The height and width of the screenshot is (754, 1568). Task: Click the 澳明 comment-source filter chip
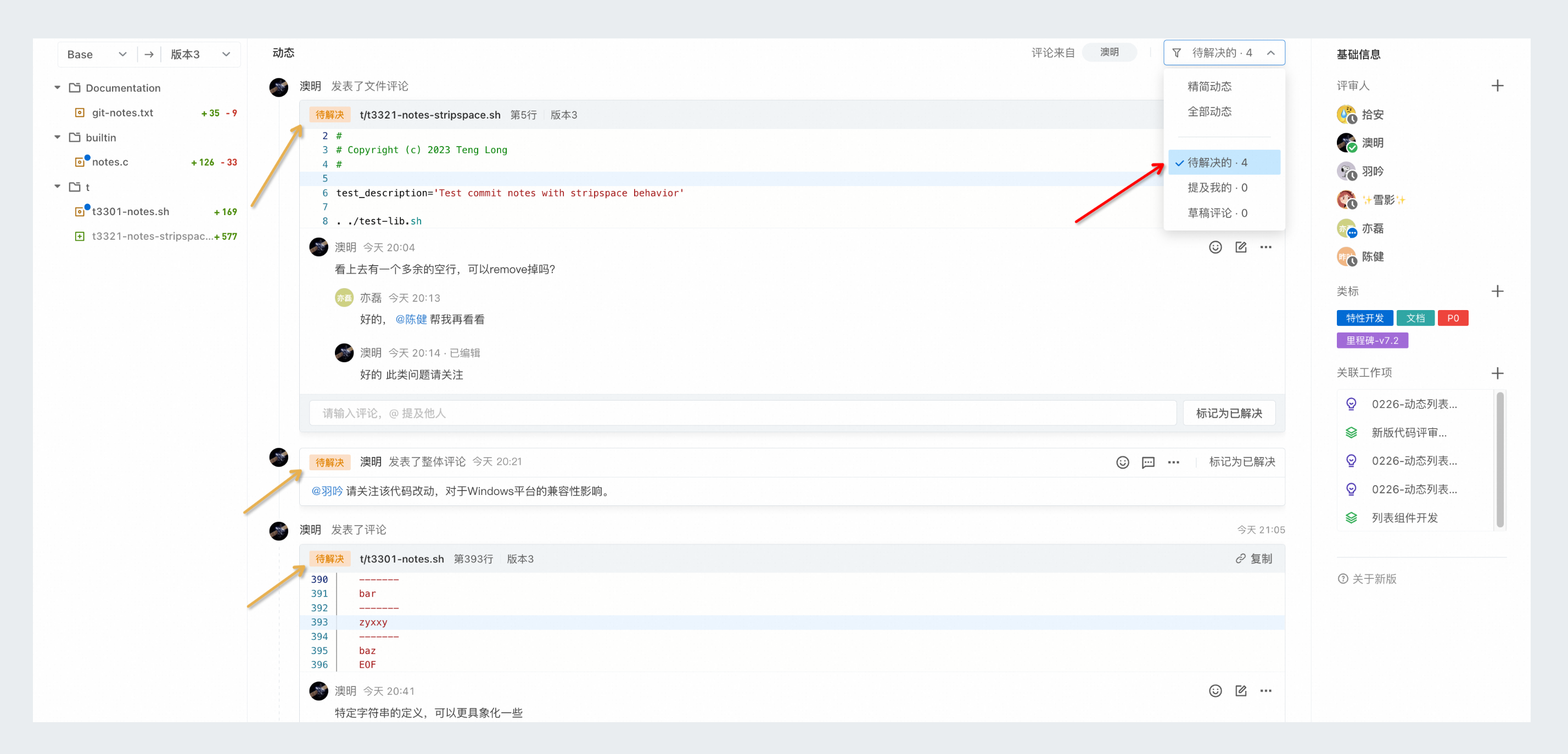pyautogui.click(x=1108, y=52)
